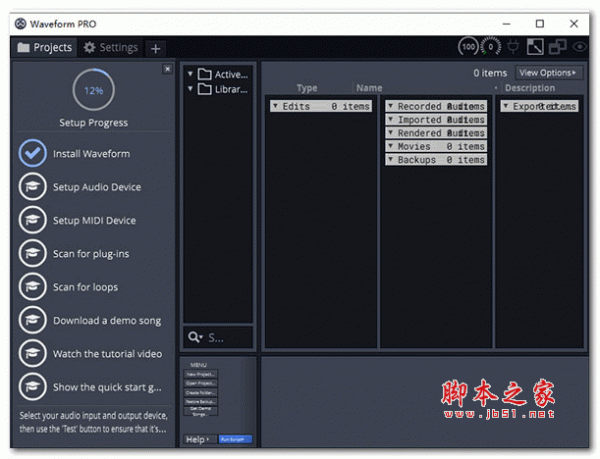Click the Install Waveform checkmark icon
Viewport: 600px width, 459px height.
point(33,153)
